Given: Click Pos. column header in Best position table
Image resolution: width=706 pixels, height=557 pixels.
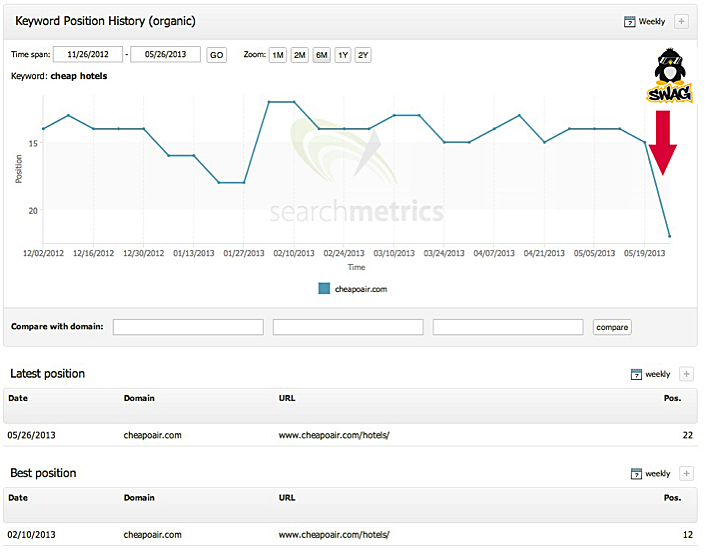Looking at the screenshot, I should (x=672, y=498).
